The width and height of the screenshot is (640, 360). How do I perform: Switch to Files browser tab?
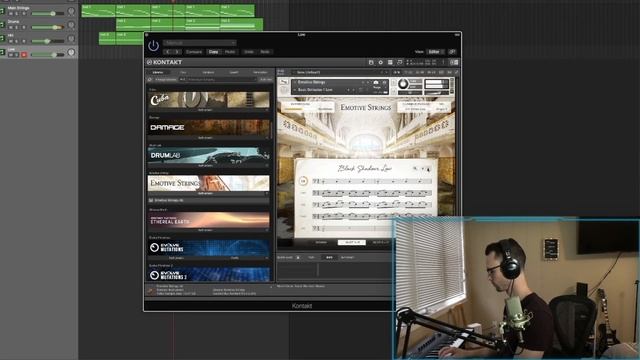pyautogui.click(x=183, y=72)
